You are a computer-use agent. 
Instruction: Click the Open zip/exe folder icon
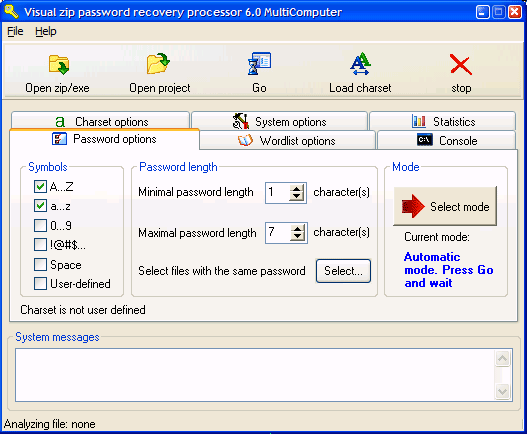click(59, 64)
